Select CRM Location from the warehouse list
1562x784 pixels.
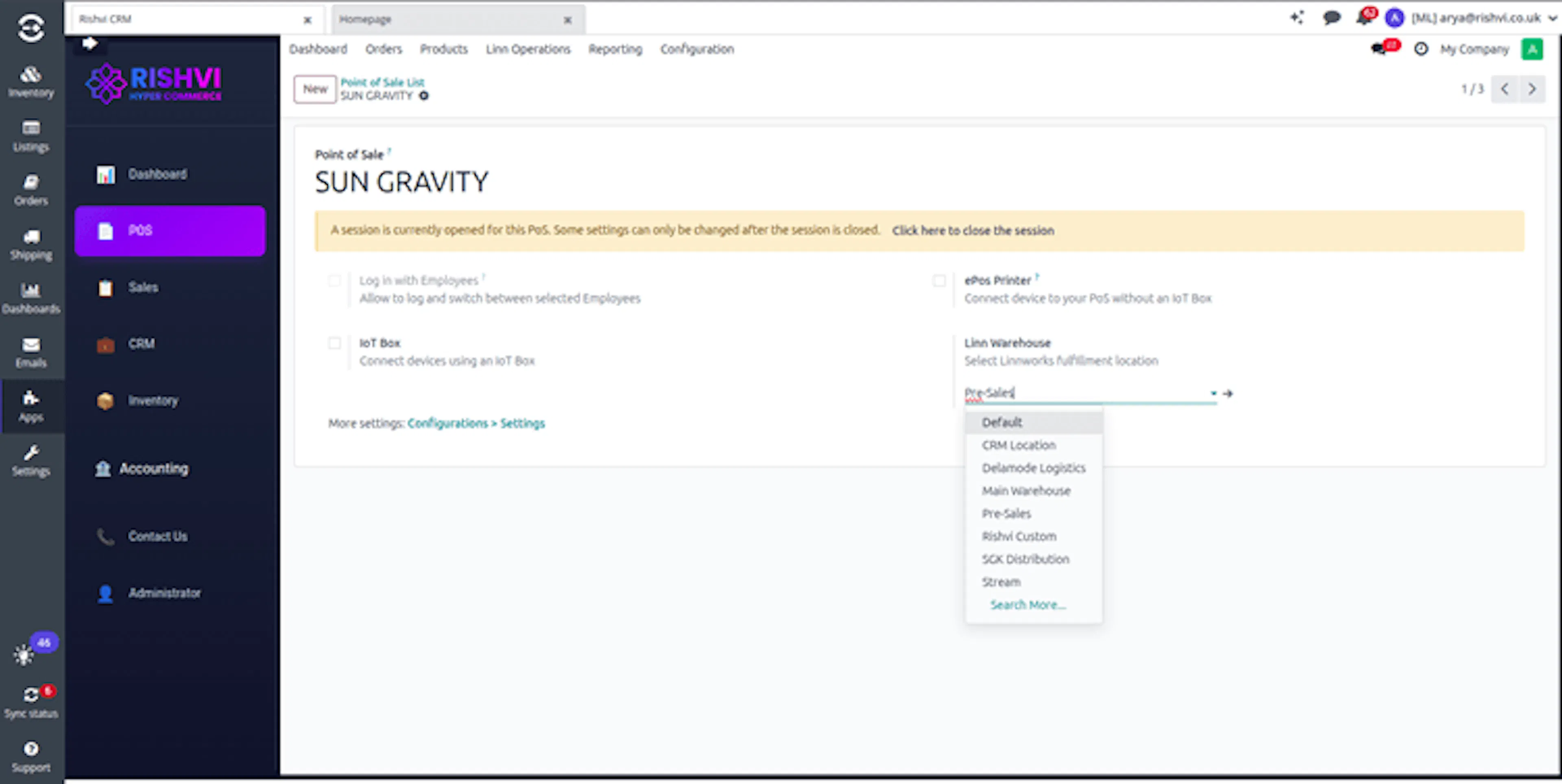click(x=1034, y=445)
